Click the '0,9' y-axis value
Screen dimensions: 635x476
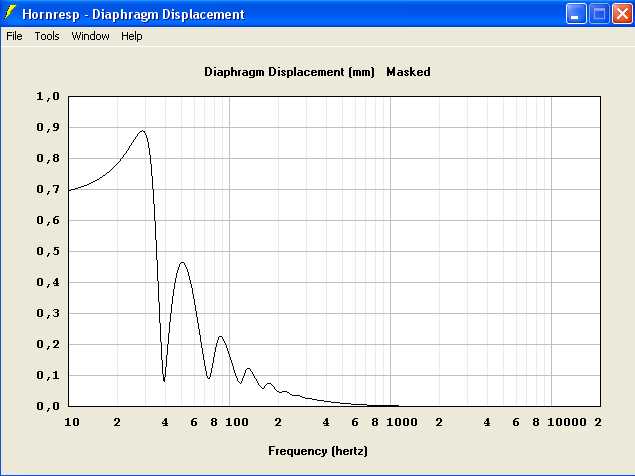click(48, 127)
